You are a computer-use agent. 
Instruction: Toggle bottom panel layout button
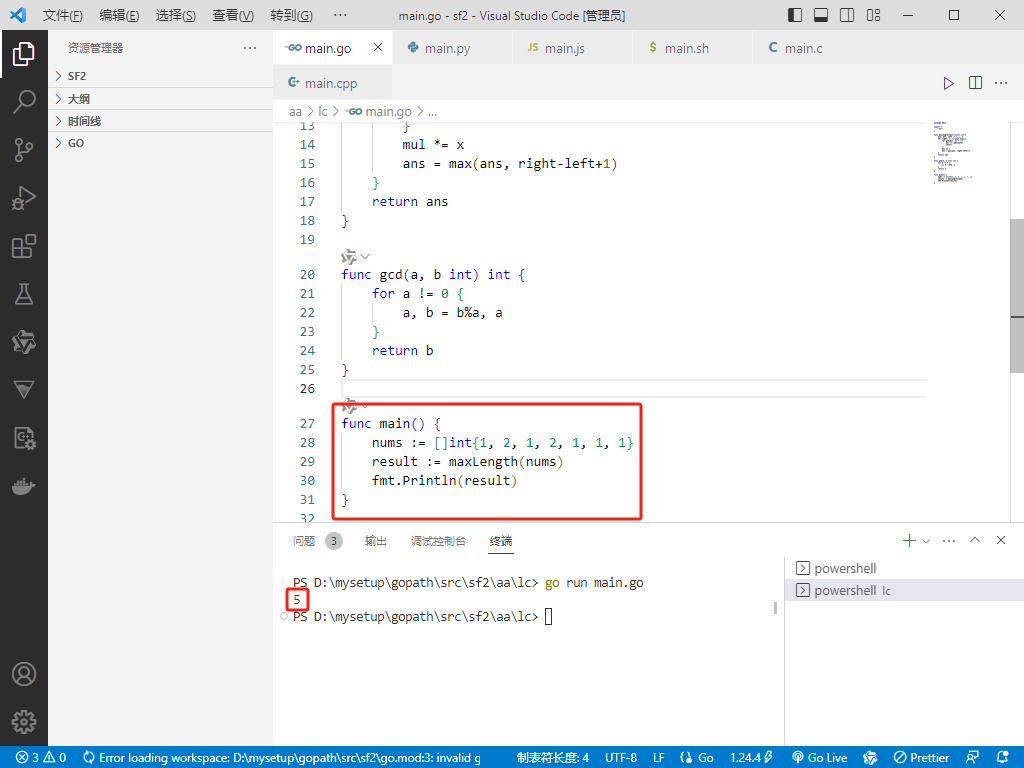(x=821, y=15)
